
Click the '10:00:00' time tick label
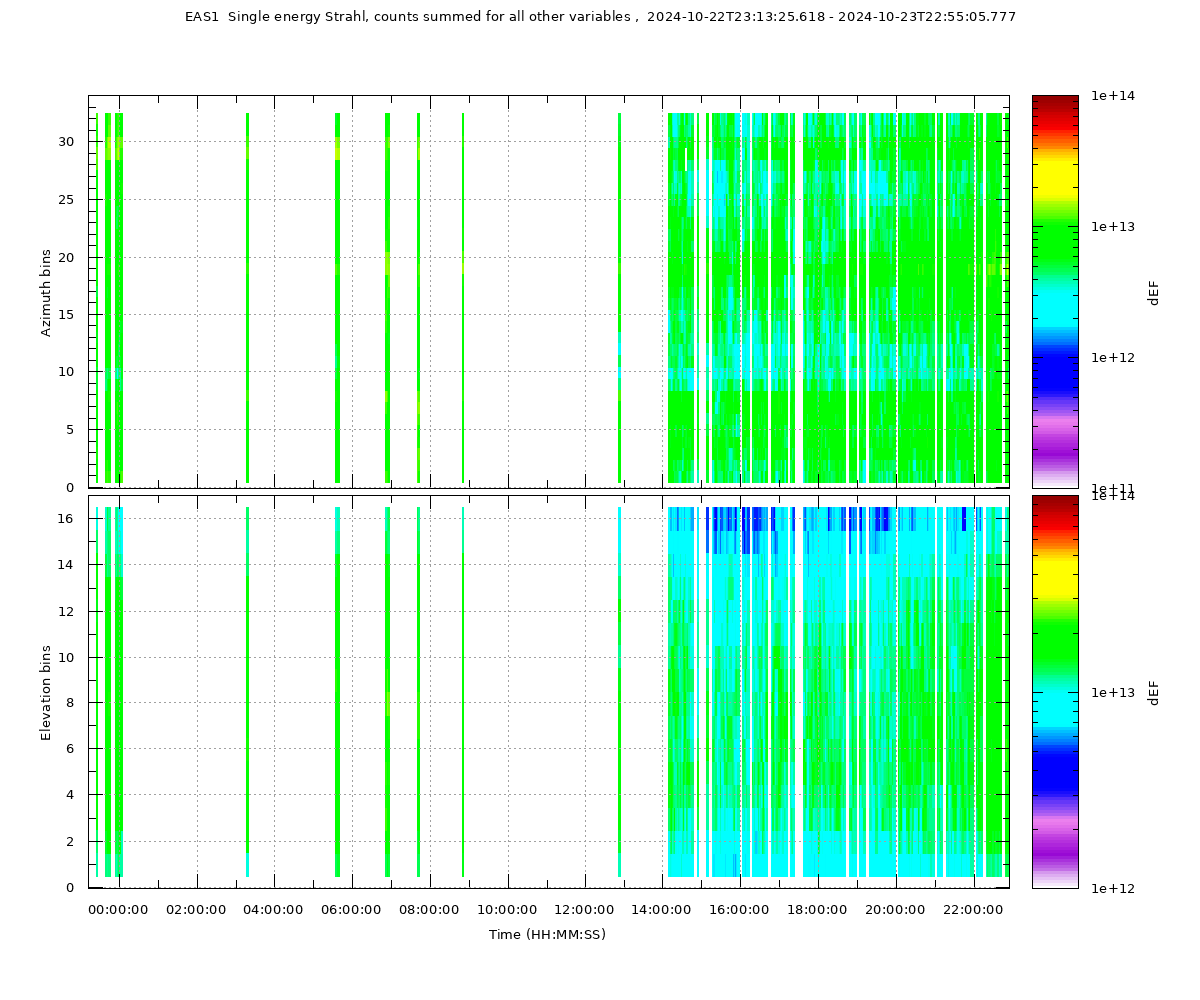click(507, 909)
